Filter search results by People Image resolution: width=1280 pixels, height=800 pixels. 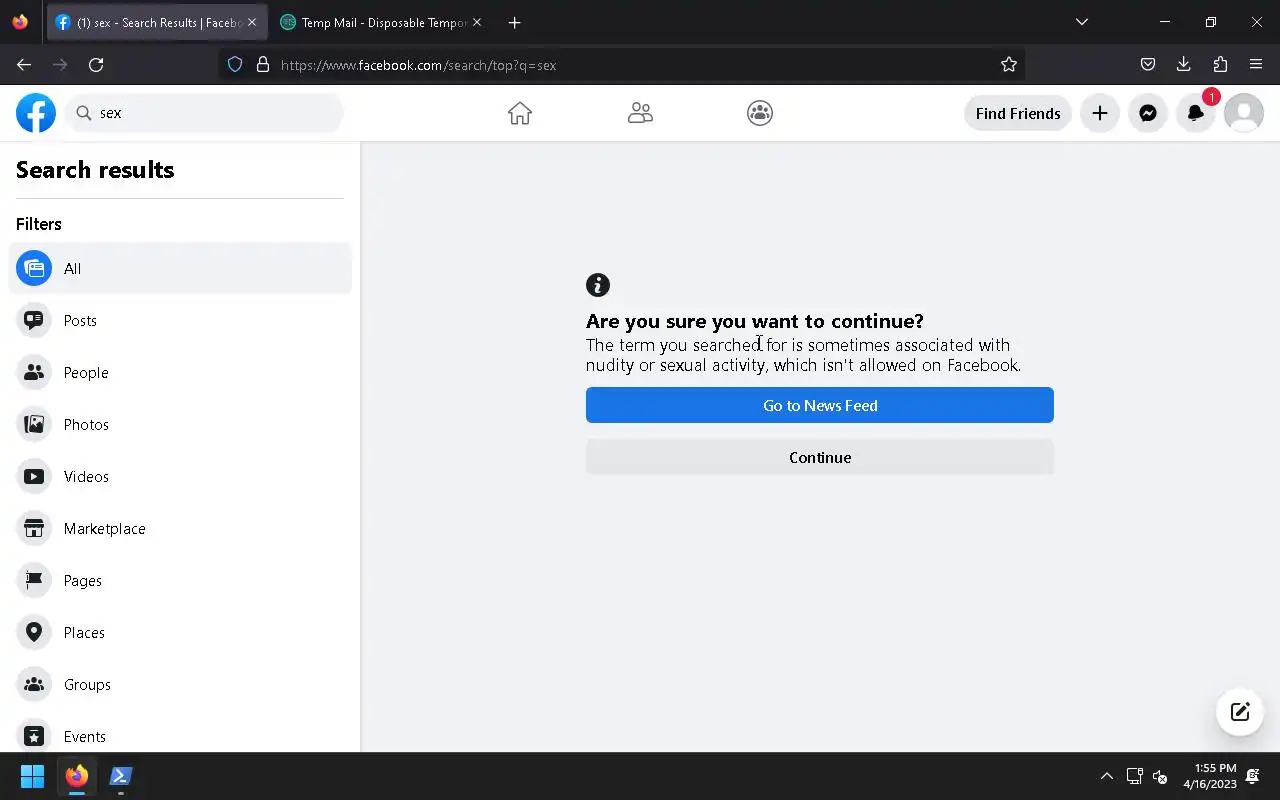180,372
